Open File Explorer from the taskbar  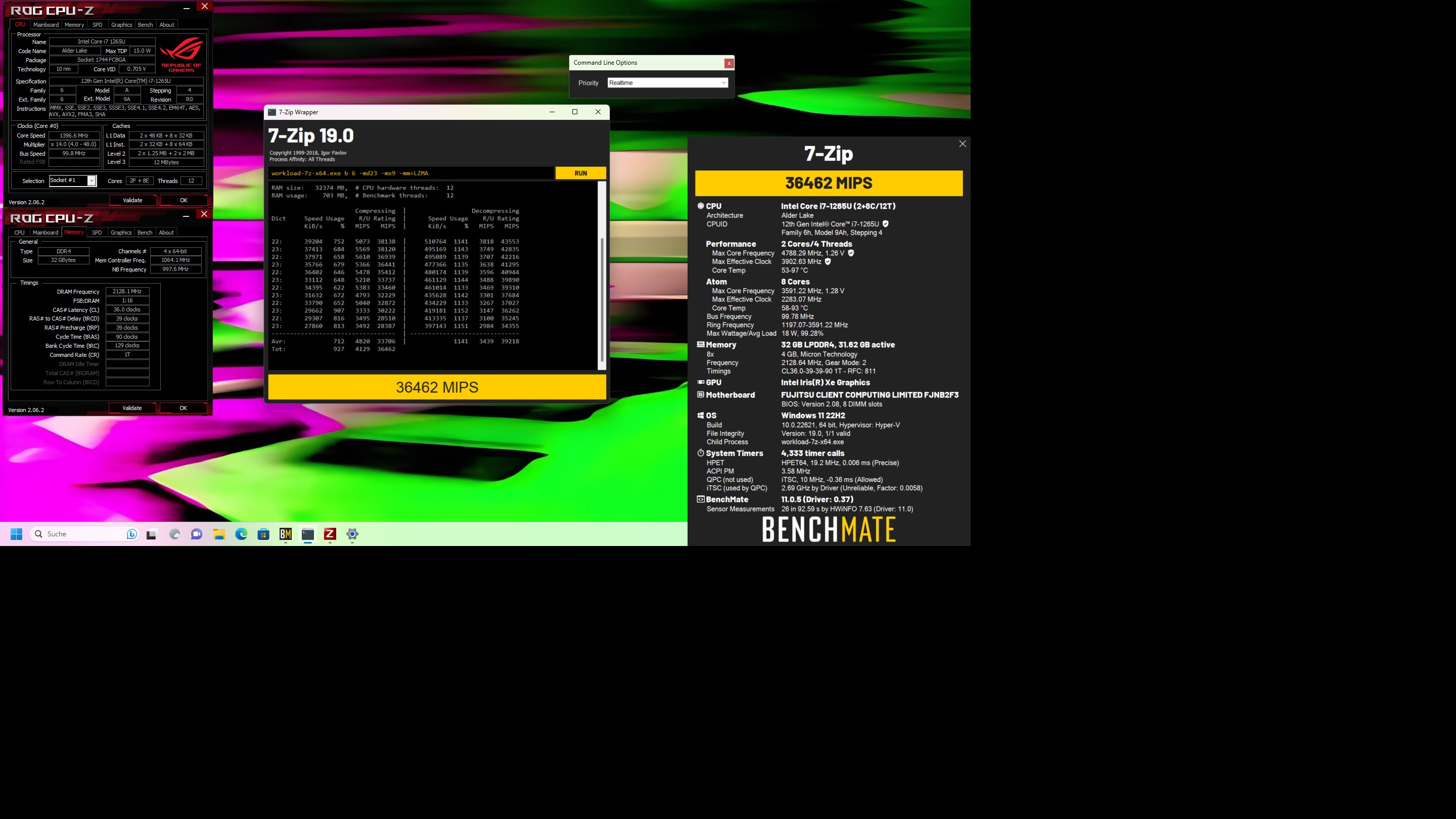(x=219, y=534)
